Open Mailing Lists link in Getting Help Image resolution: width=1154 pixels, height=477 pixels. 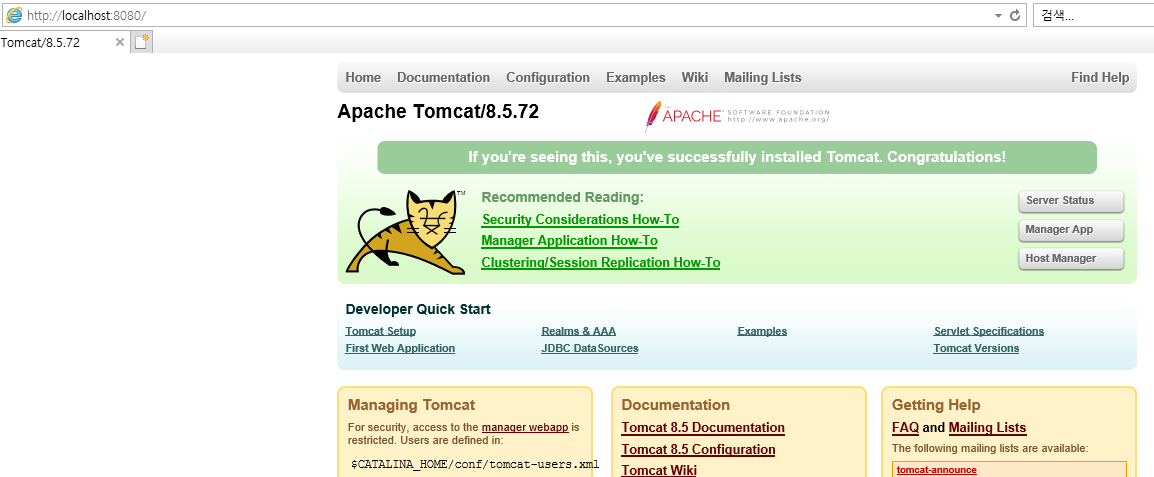987,428
